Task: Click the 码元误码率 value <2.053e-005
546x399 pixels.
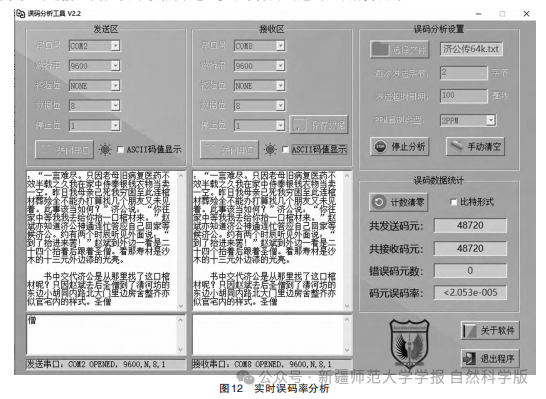Action: pos(470,293)
